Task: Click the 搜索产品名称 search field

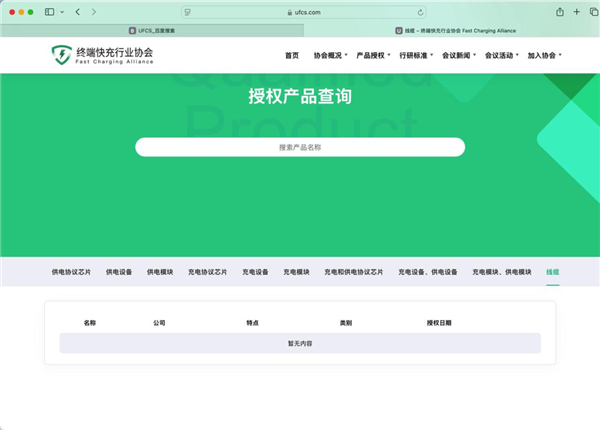Action: (x=300, y=147)
